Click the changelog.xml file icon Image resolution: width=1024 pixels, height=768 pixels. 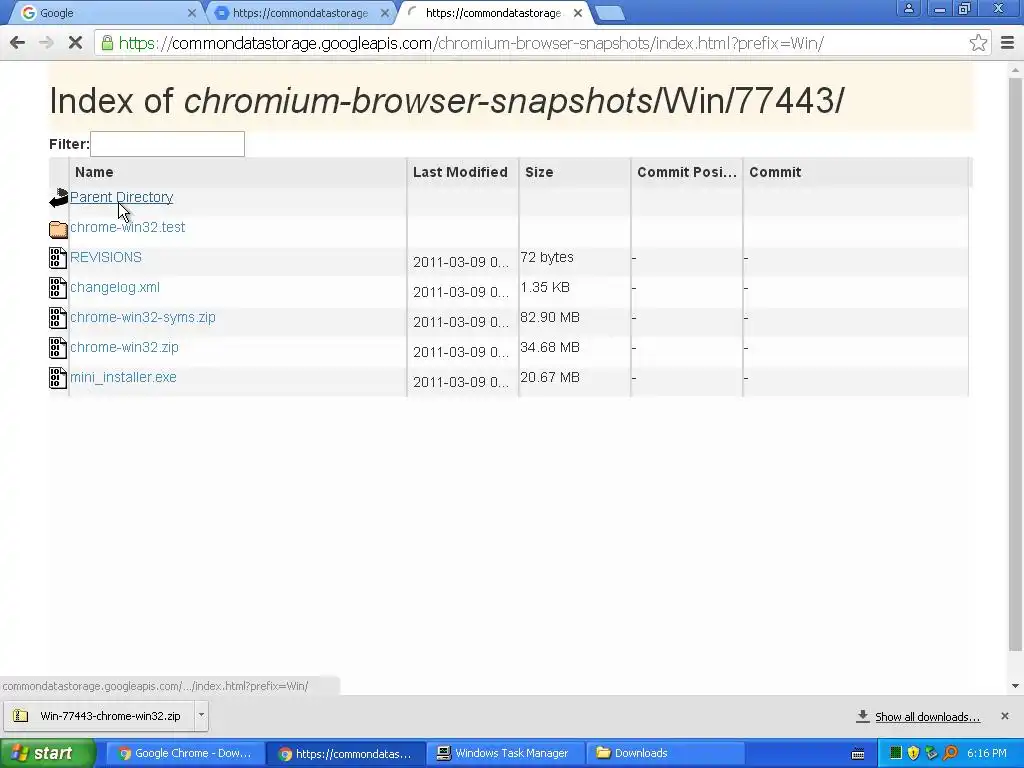pyautogui.click(x=57, y=288)
